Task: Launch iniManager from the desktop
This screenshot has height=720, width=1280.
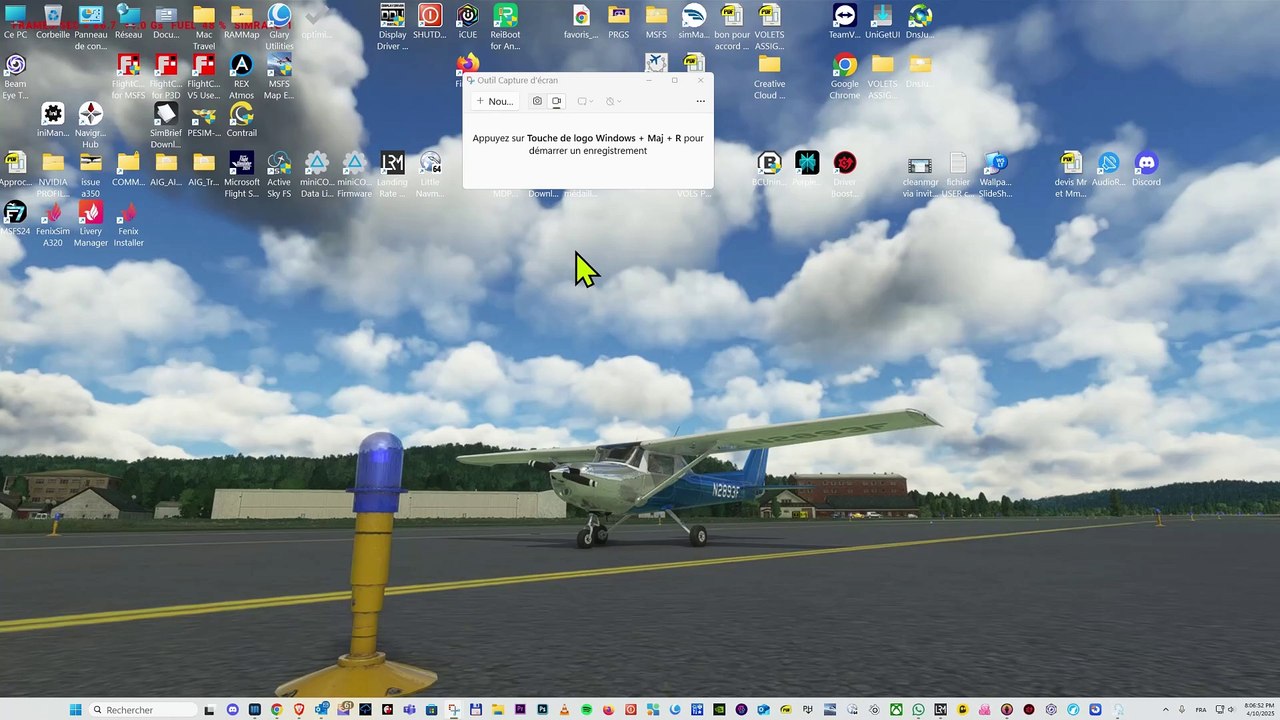Action: click(53, 120)
